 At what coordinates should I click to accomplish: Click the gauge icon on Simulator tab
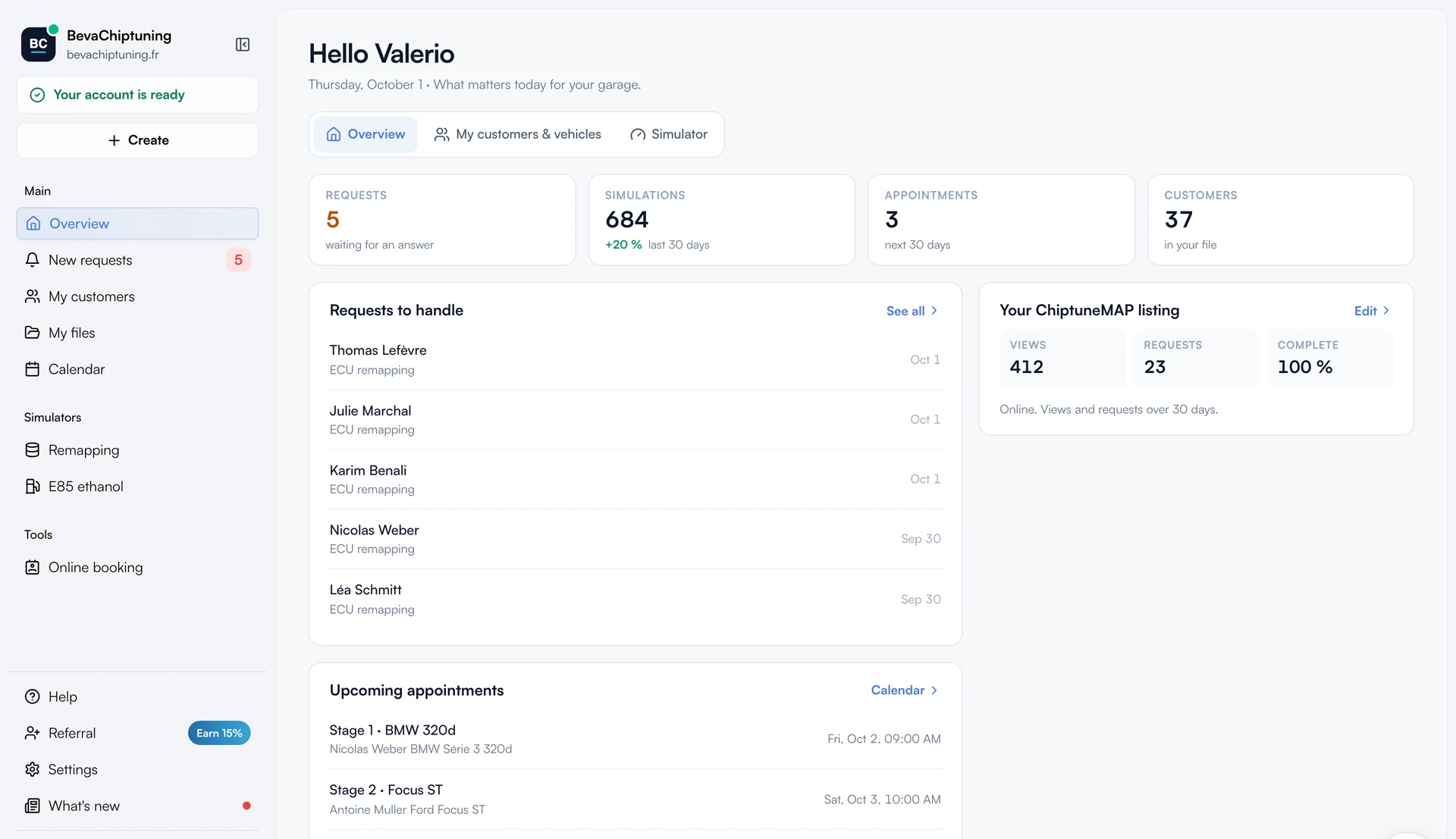pos(638,134)
